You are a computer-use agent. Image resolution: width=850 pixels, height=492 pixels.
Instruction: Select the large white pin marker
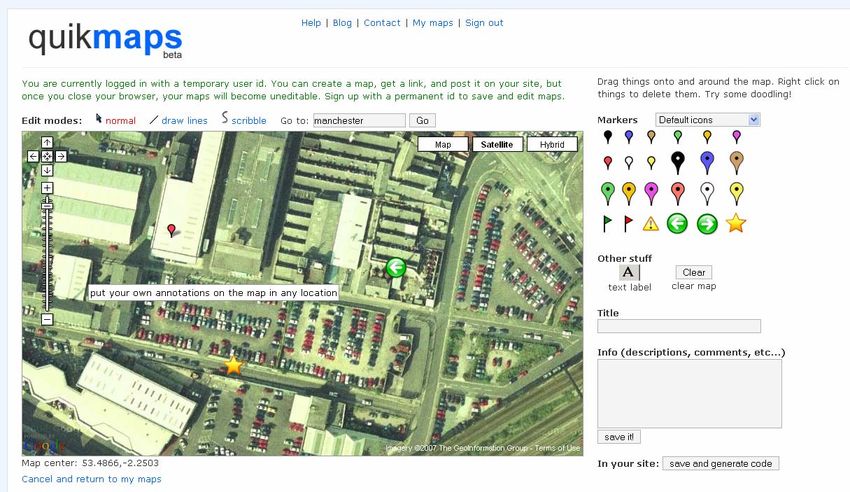[x=707, y=193]
